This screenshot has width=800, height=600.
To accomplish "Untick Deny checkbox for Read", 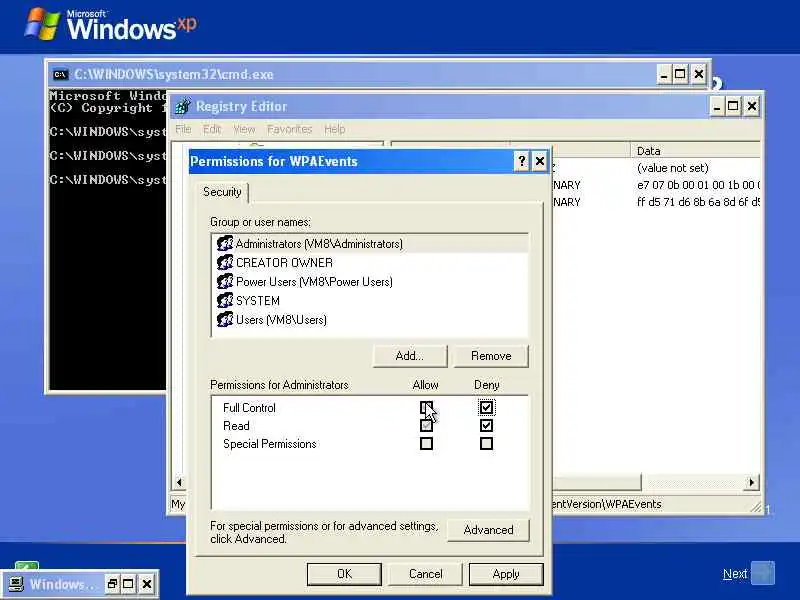I will pos(486,426).
